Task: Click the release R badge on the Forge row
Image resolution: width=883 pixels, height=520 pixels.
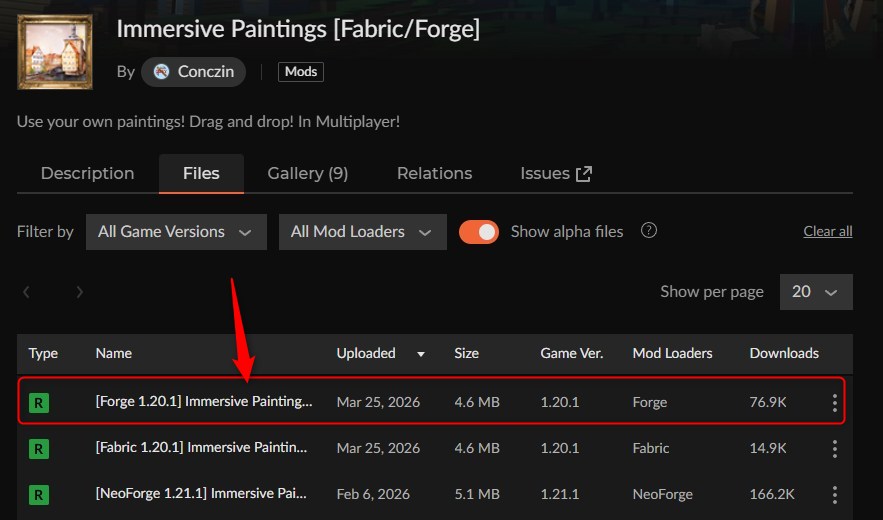Action: click(x=39, y=402)
